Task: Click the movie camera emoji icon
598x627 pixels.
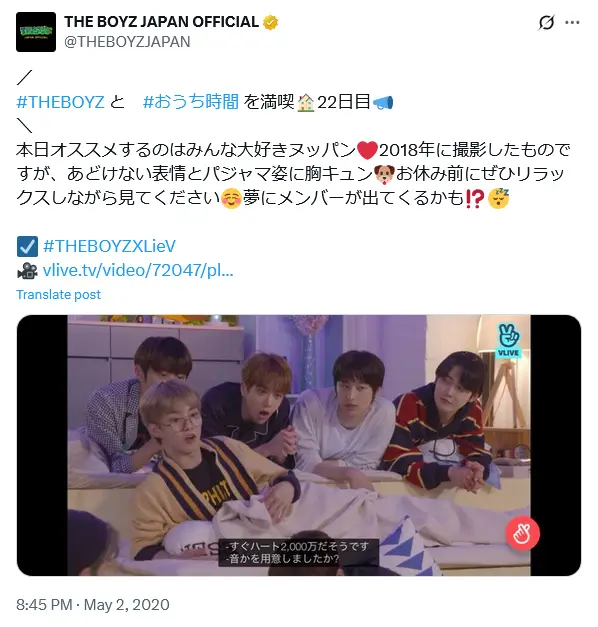Action: [27, 270]
